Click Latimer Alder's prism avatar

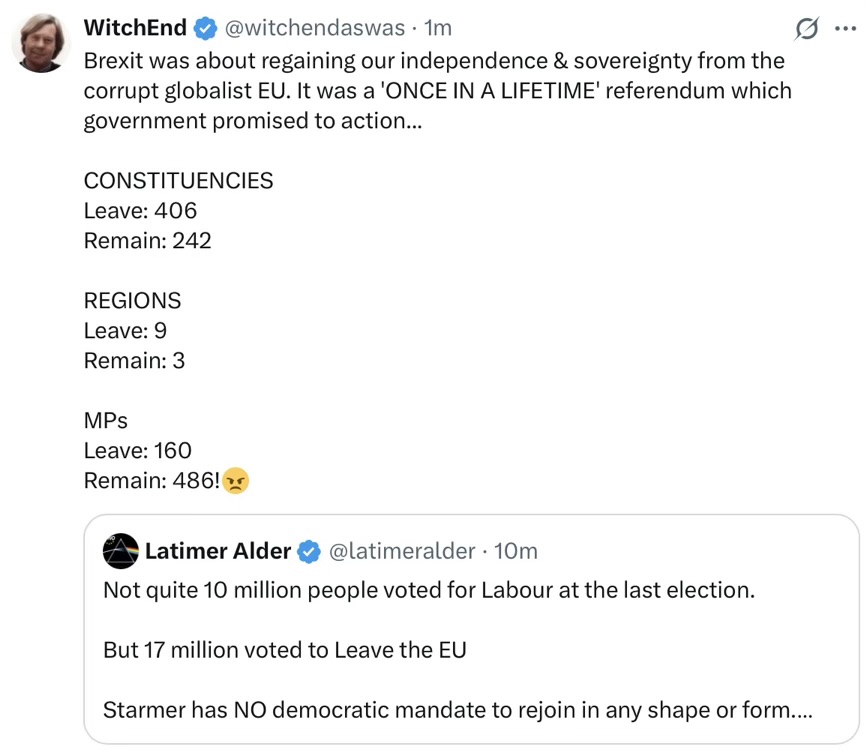pyautogui.click(x=121, y=551)
